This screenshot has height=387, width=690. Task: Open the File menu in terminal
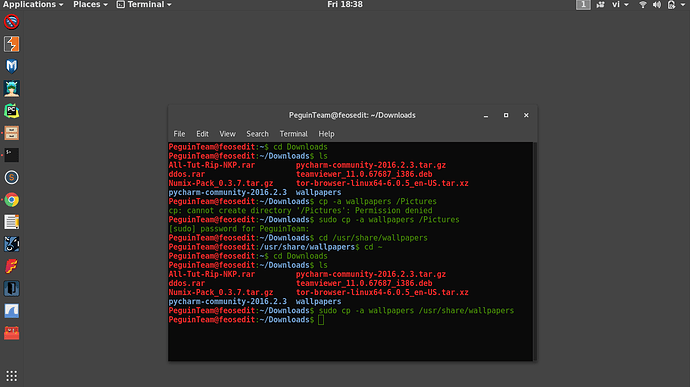point(179,134)
